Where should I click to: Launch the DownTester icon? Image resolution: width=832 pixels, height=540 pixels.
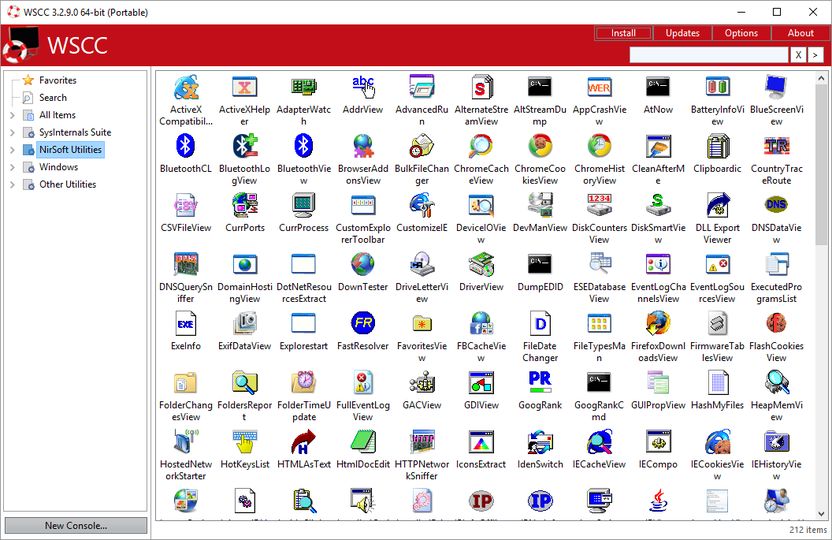coord(363,264)
